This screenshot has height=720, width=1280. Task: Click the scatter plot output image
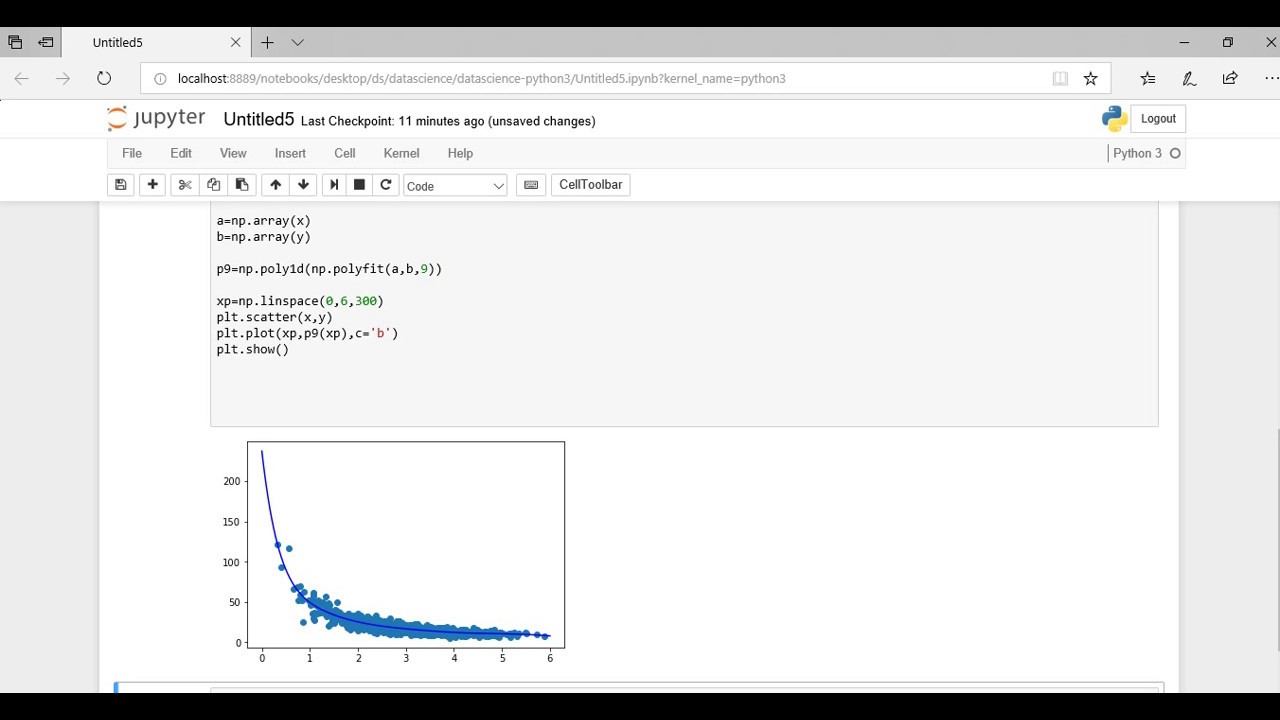click(x=394, y=553)
